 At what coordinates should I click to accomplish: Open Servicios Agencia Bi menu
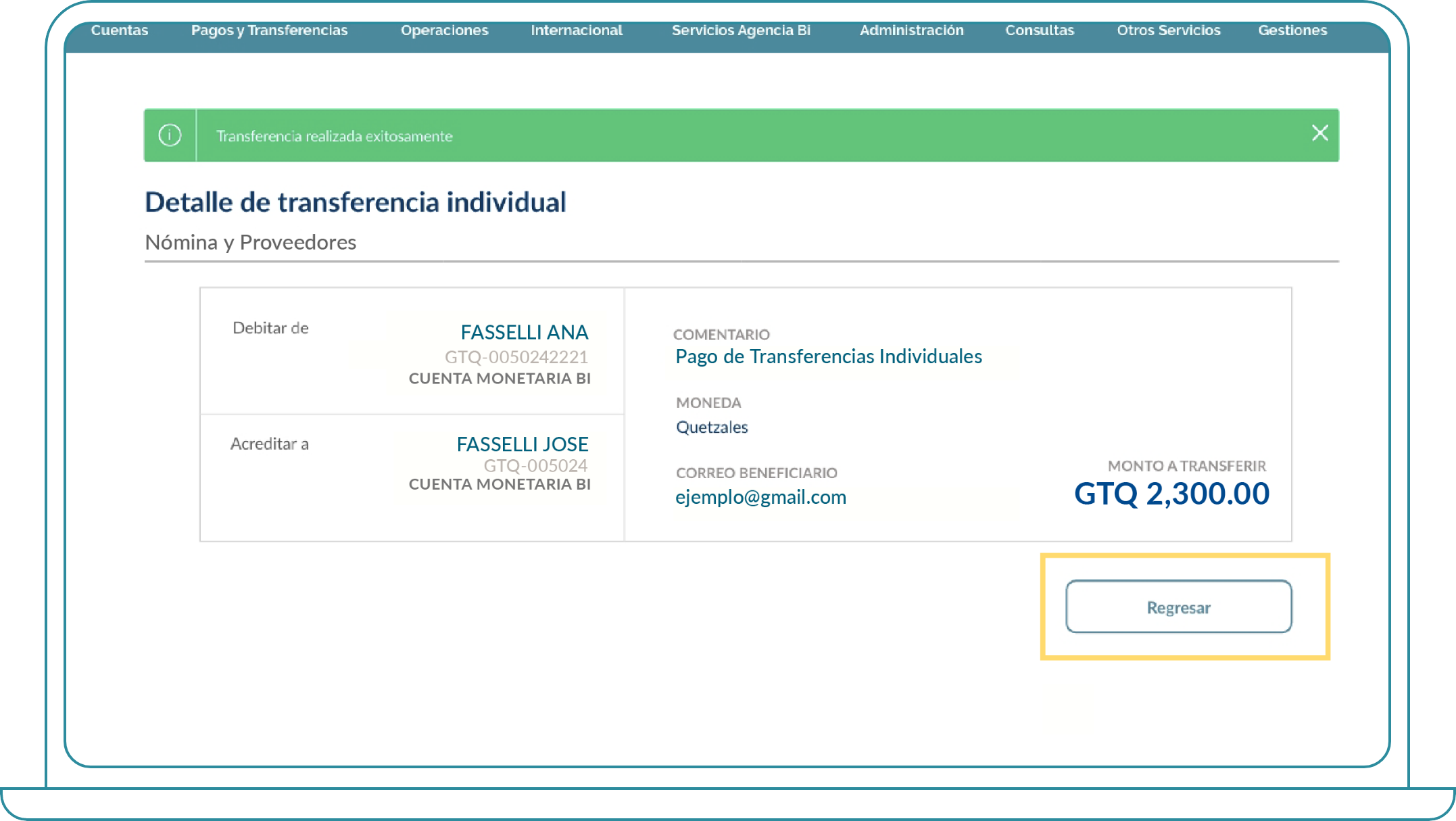click(x=741, y=30)
